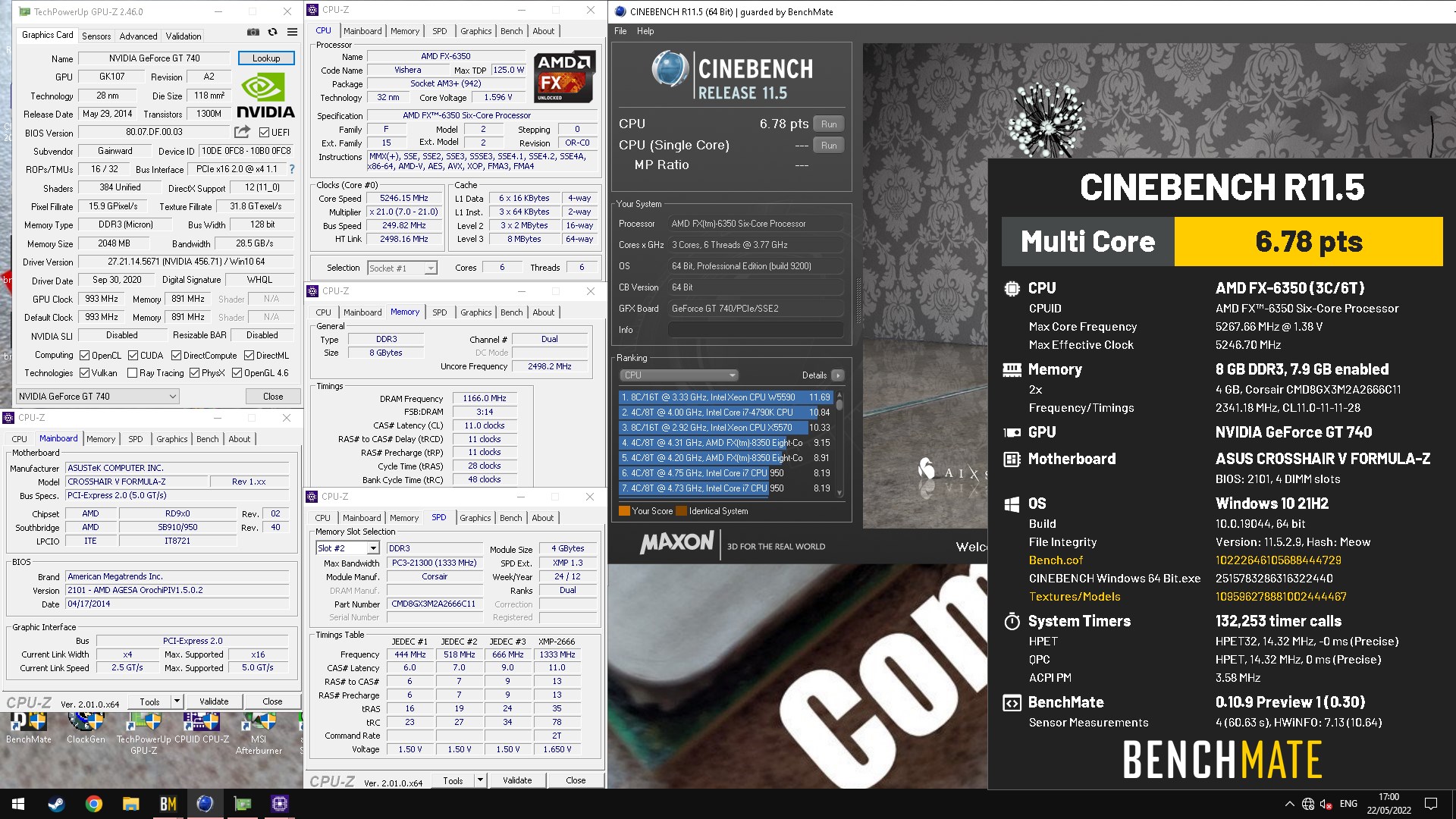Image resolution: width=1456 pixels, height=819 pixels.
Task: Click the orange Your Score legend swatch
Action: pos(624,511)
